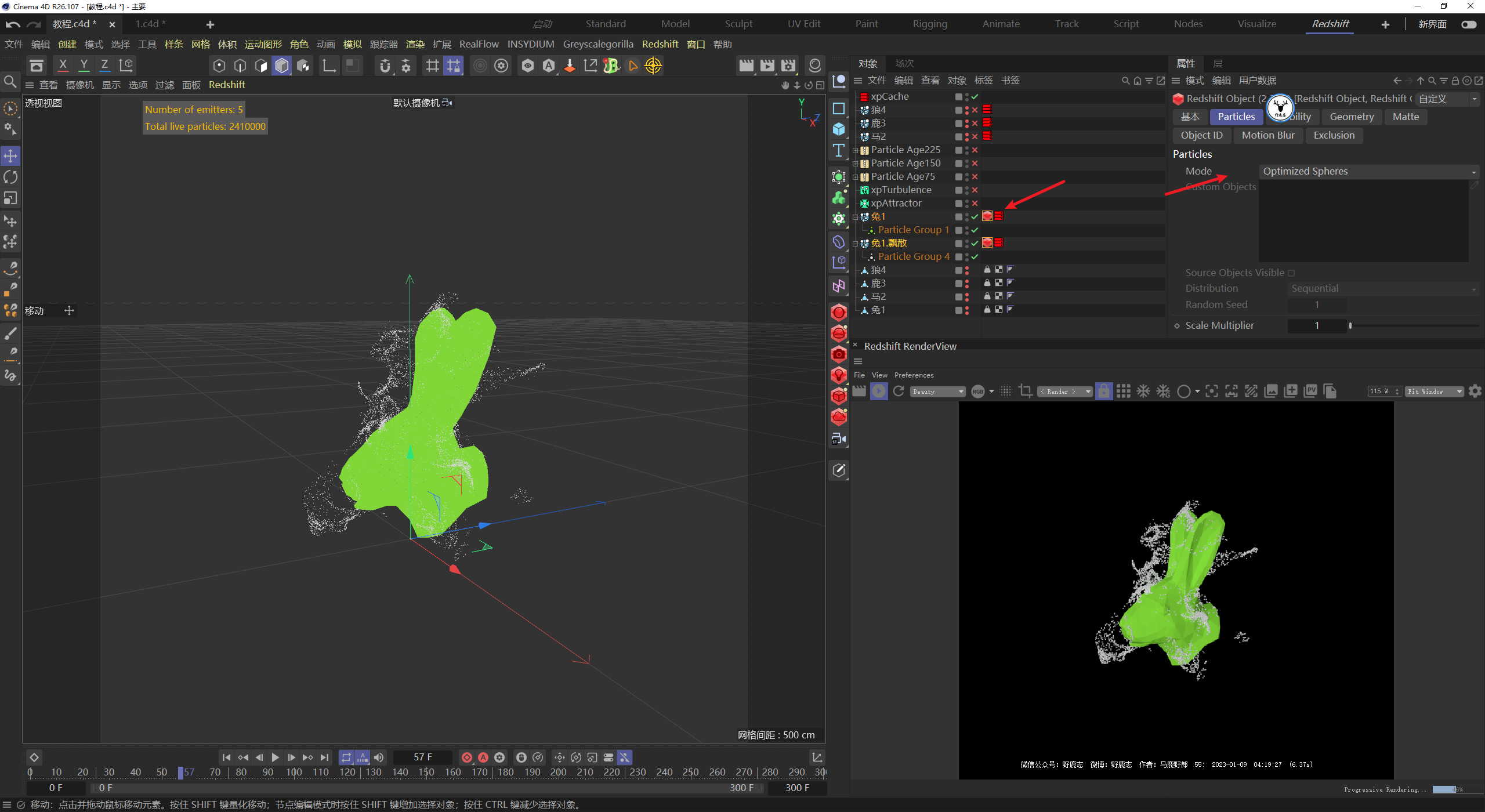Select the Scale tool in left toolbar
Screen dimensions: 1485x812
point(10,198)
